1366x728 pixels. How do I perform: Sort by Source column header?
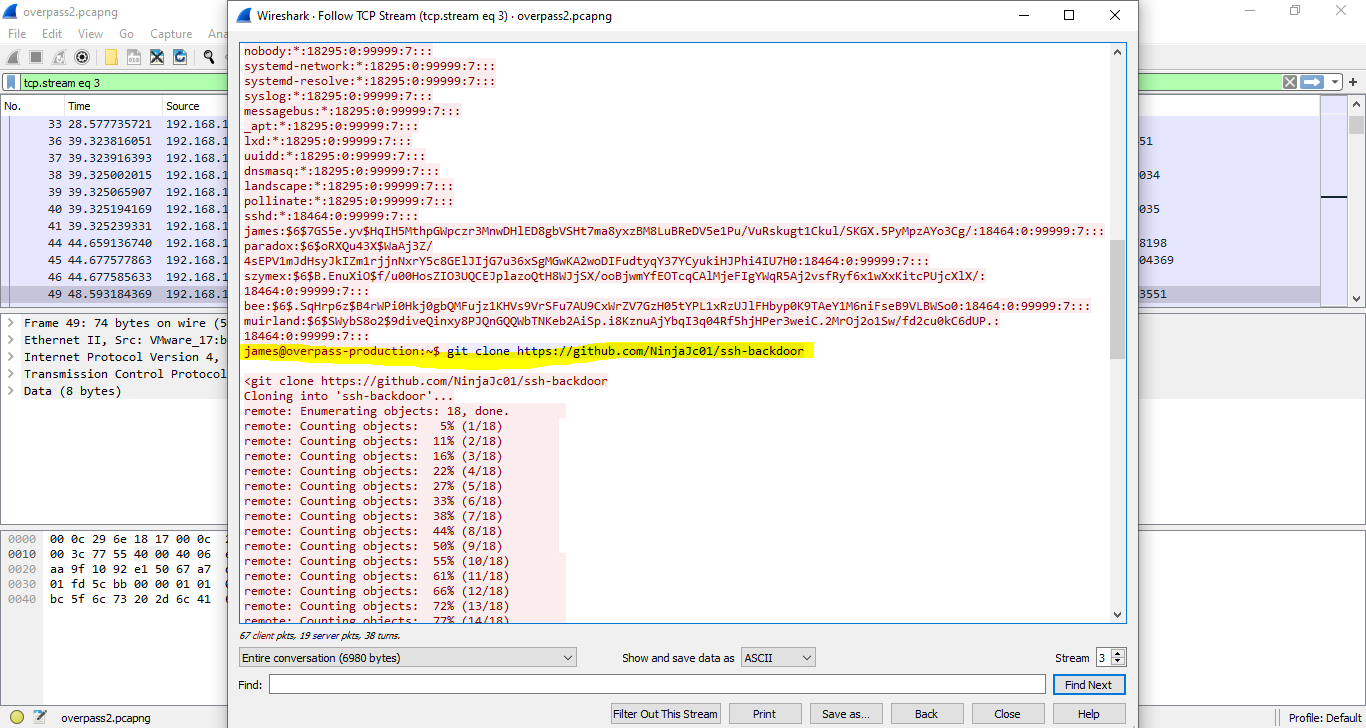click(195, 106)
